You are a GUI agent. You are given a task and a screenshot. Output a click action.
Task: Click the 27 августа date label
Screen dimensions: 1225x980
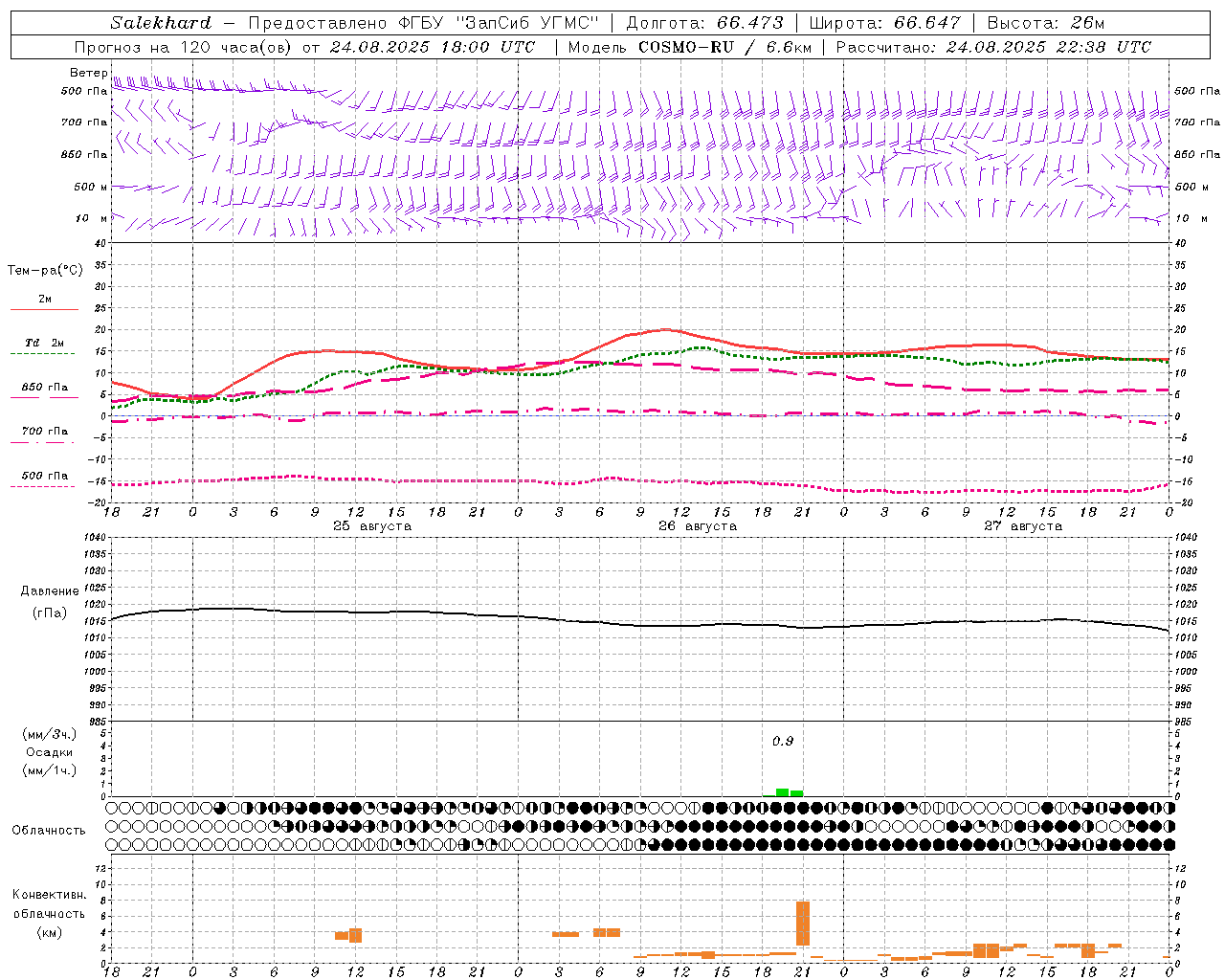coord(1023,526)
